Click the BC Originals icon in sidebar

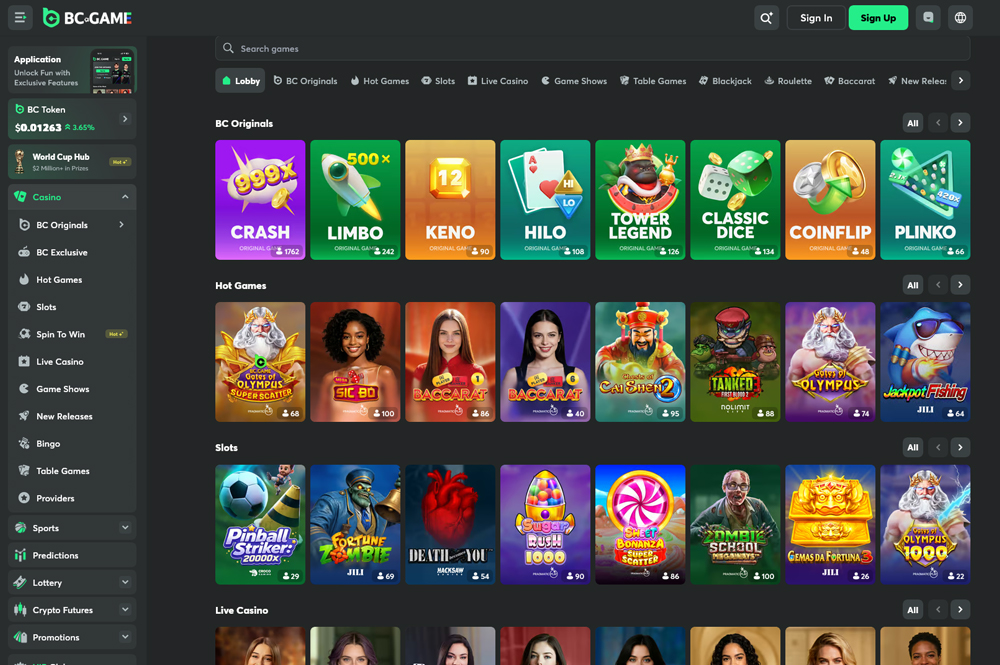(x=24, y=225)
